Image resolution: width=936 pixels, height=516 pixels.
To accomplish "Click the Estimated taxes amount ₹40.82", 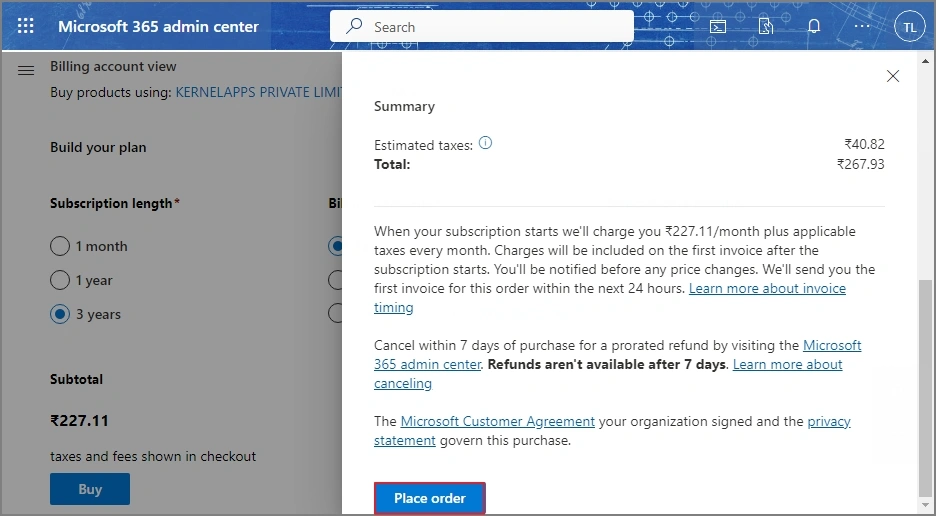I will coord(864,144).
